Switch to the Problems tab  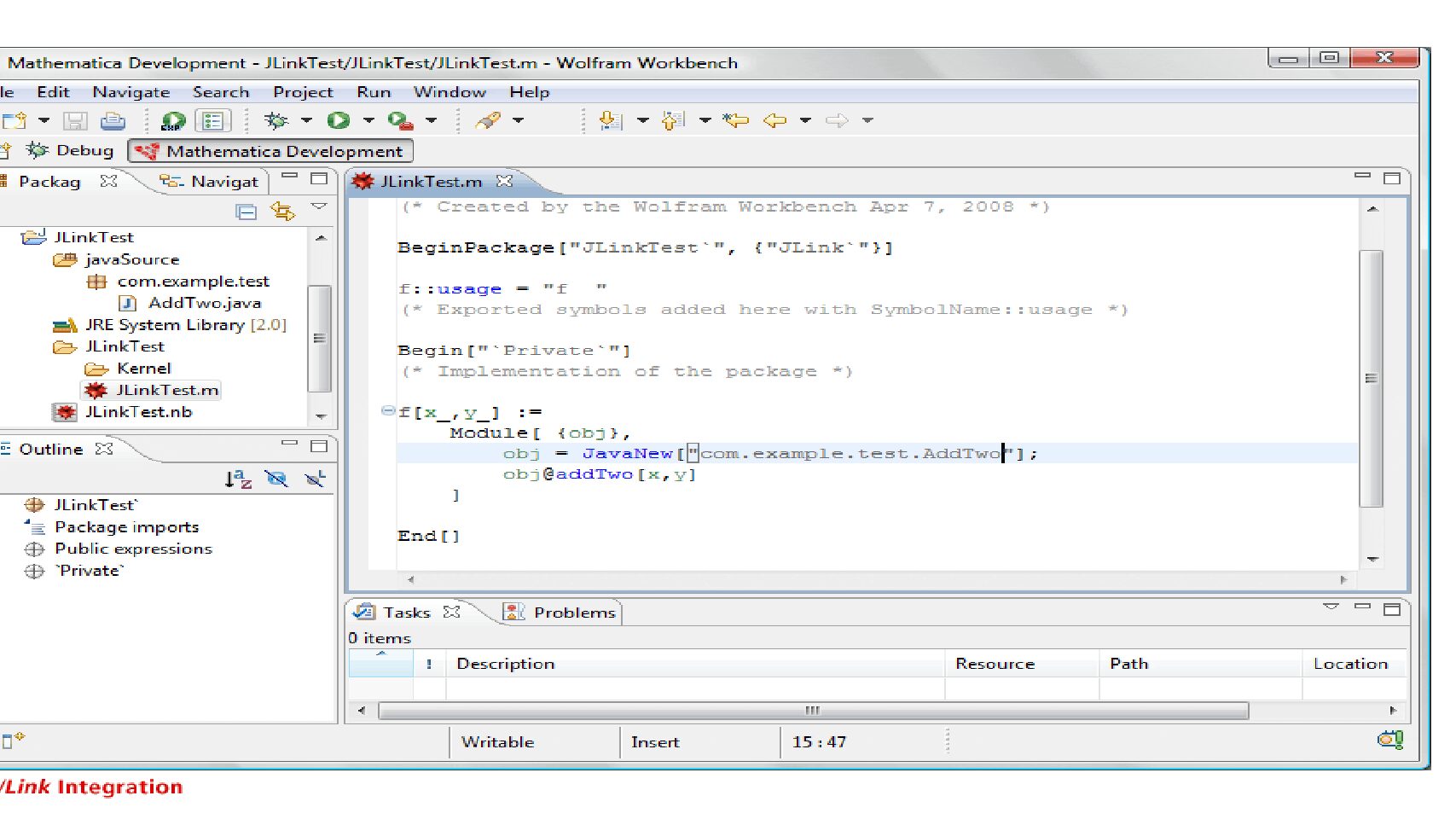(x=560, y=612)
